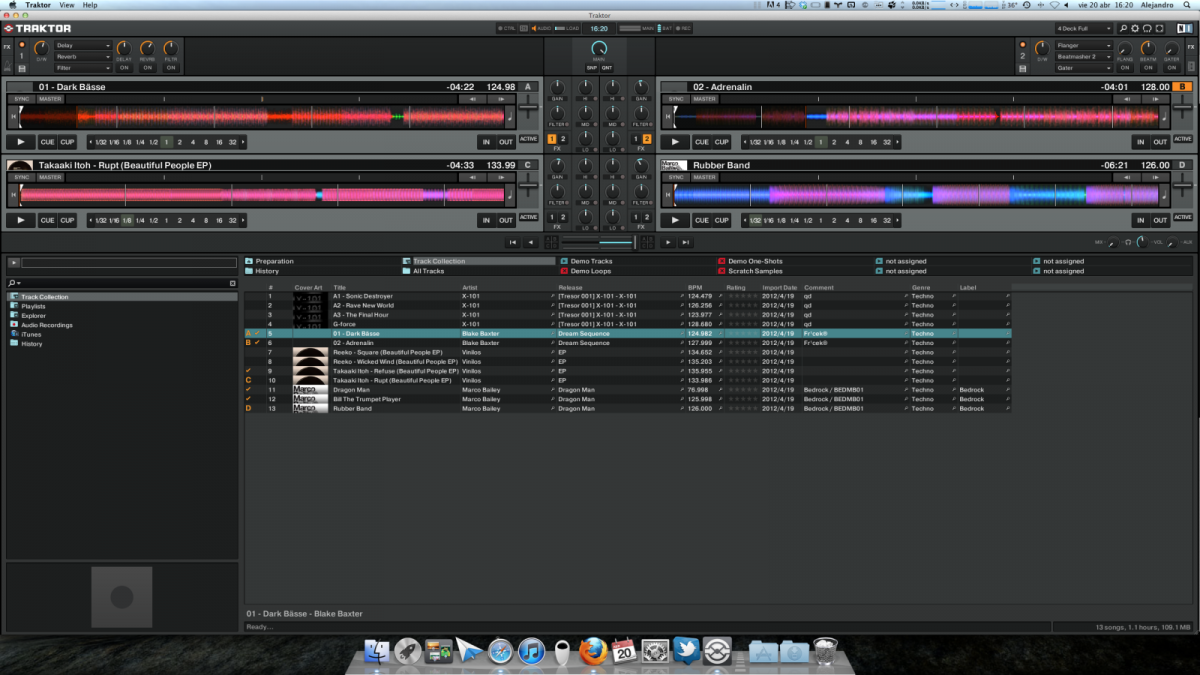1200x675 pixels.
Task: Open the Help menu
Action: pos(90,5)
